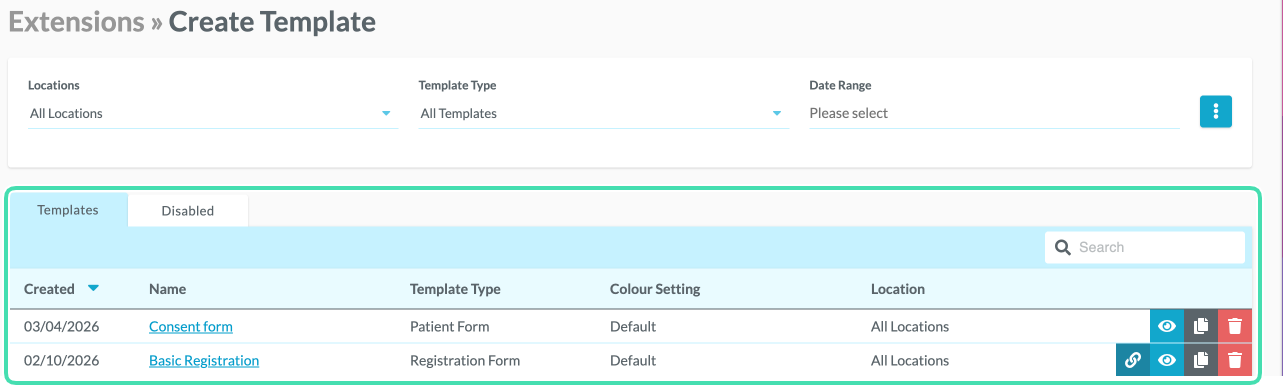Go to Extensions breadcrumb
Viewport: 1283px width, 387px height.
78,21
